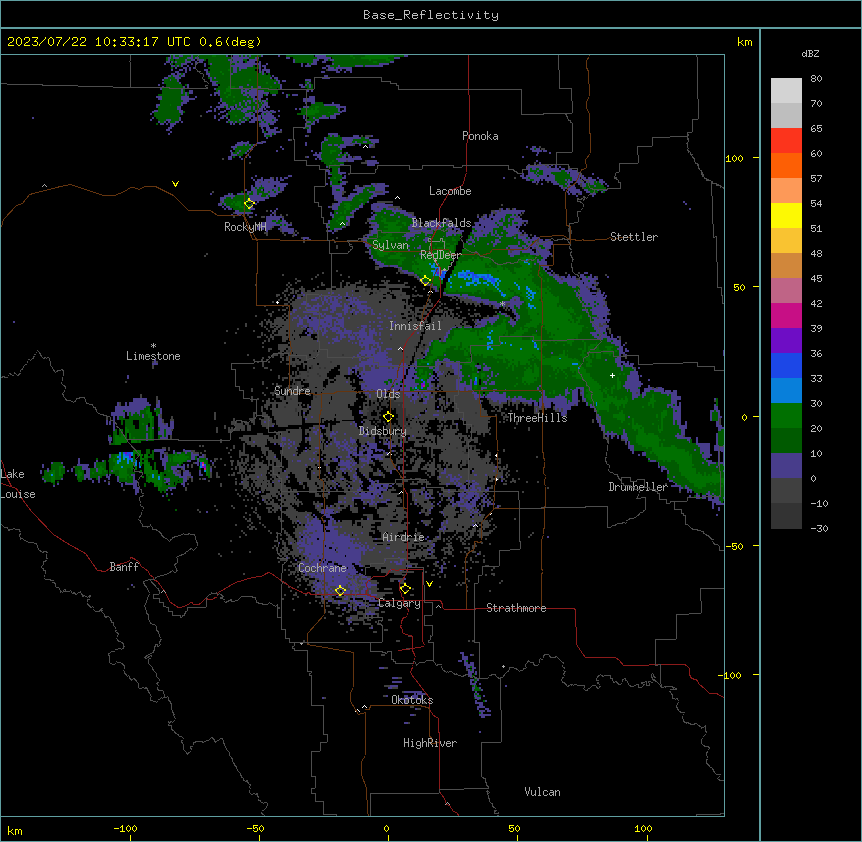Click the 65 value in dBZ legend
Image resolution: width=862 pixels, height=842 pixels.
(x=816, y=129)
